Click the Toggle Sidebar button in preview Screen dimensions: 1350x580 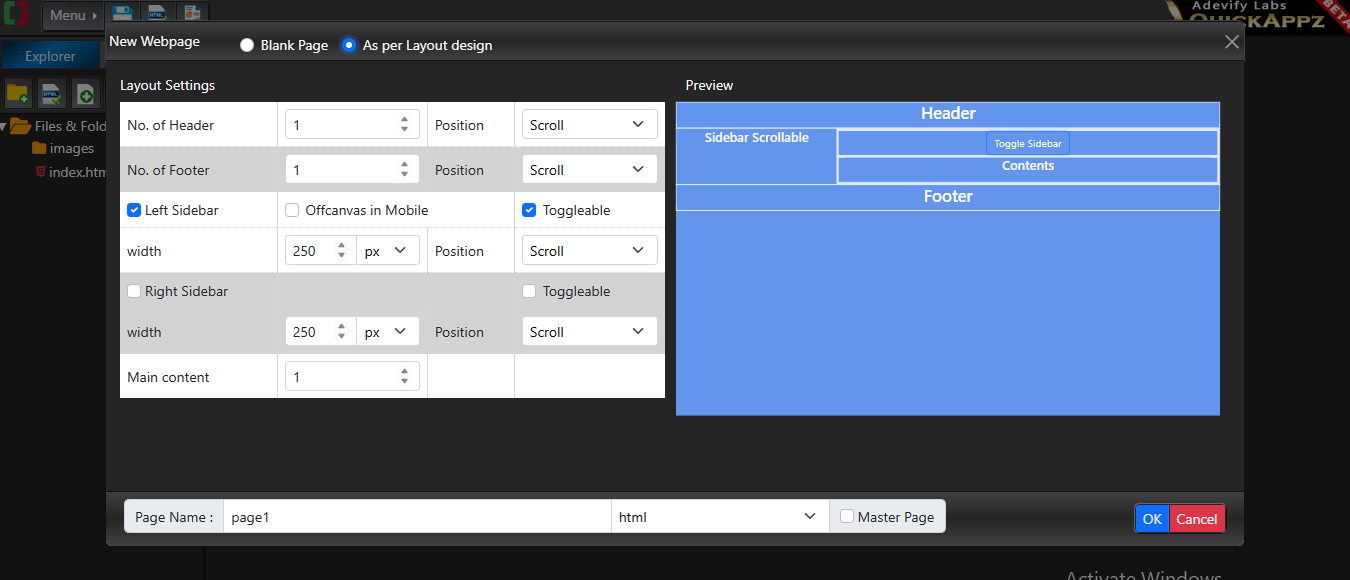1027,143
